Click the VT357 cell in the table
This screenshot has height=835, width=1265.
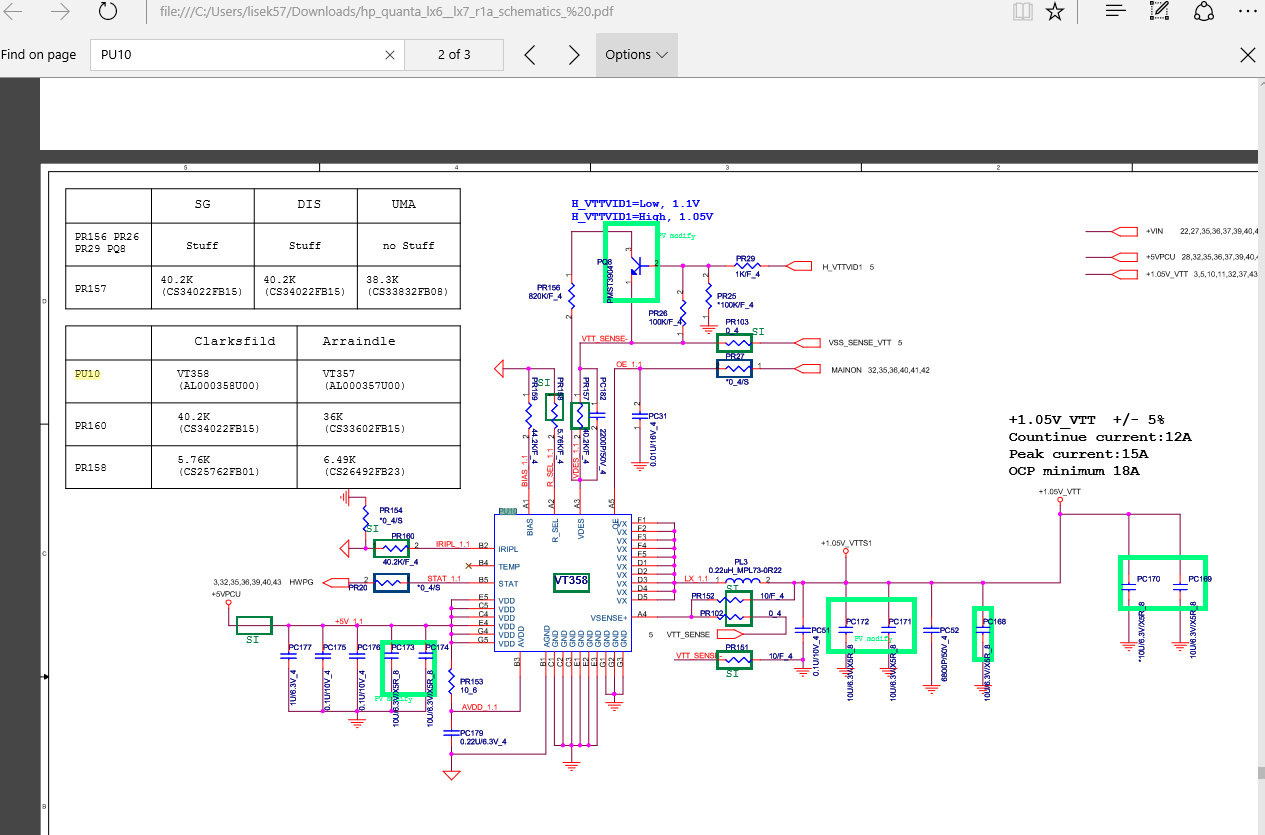tap(339, 372)
